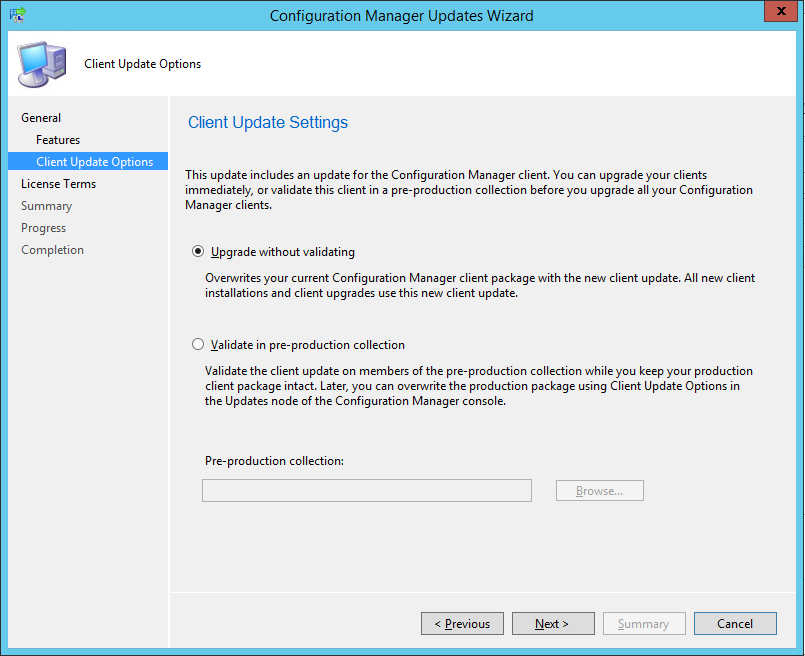Click the Pre-production collection text field
Viewport: 805px width, 656px height.
367,491
